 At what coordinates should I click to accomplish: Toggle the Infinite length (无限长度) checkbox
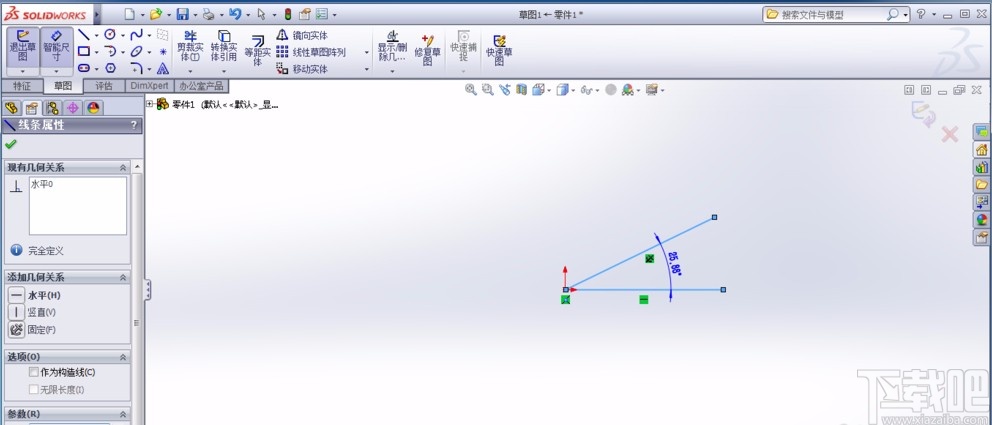click(34, 390)
